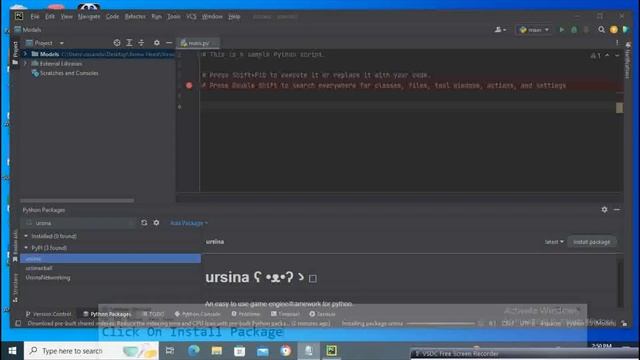Reload Python package repositories
This screenshot has height=360, width=640.
click(x=144, y=223)
